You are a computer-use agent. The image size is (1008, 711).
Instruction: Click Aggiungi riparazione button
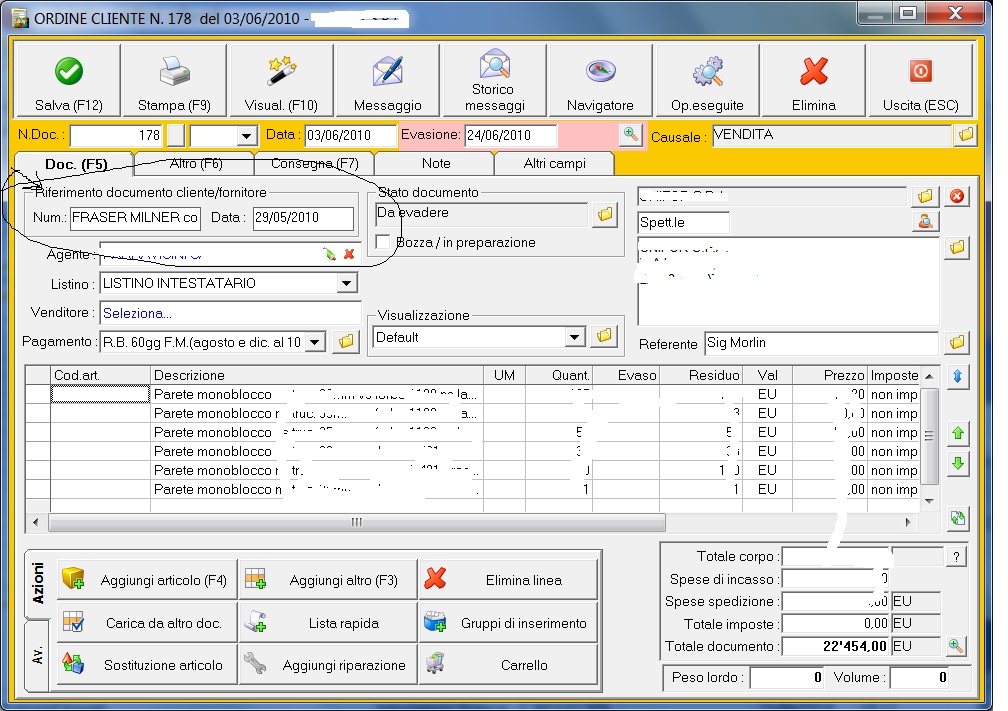point(328,665)
